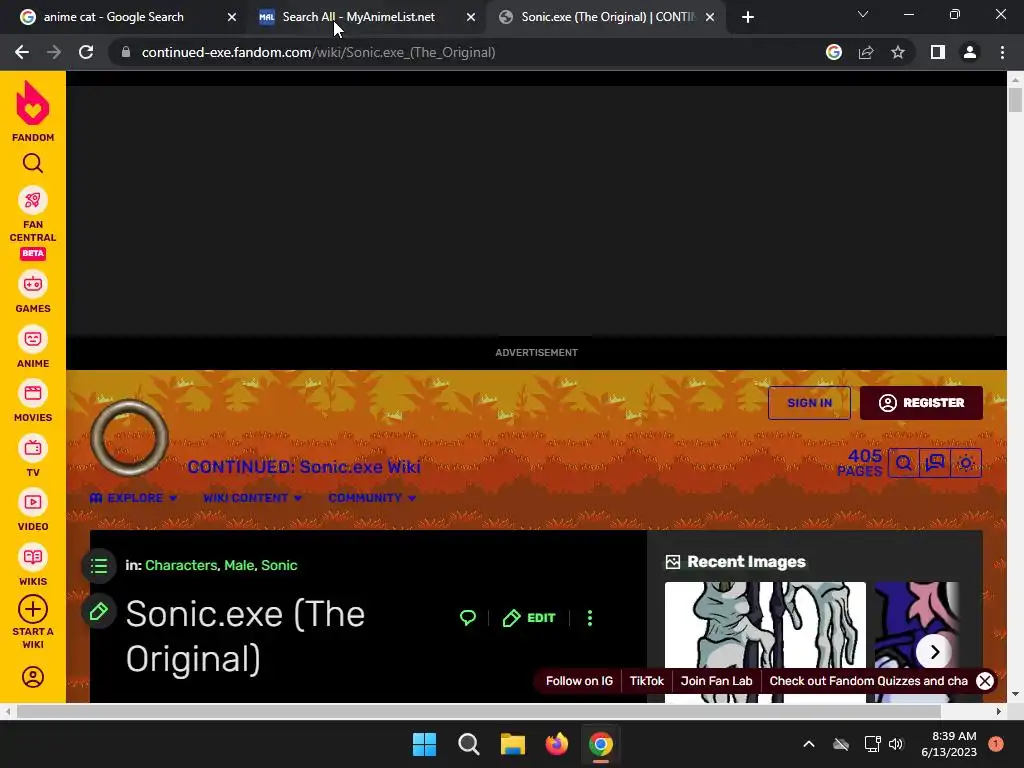Open the tab search chevron dropdown

click(x=863, y=14)
